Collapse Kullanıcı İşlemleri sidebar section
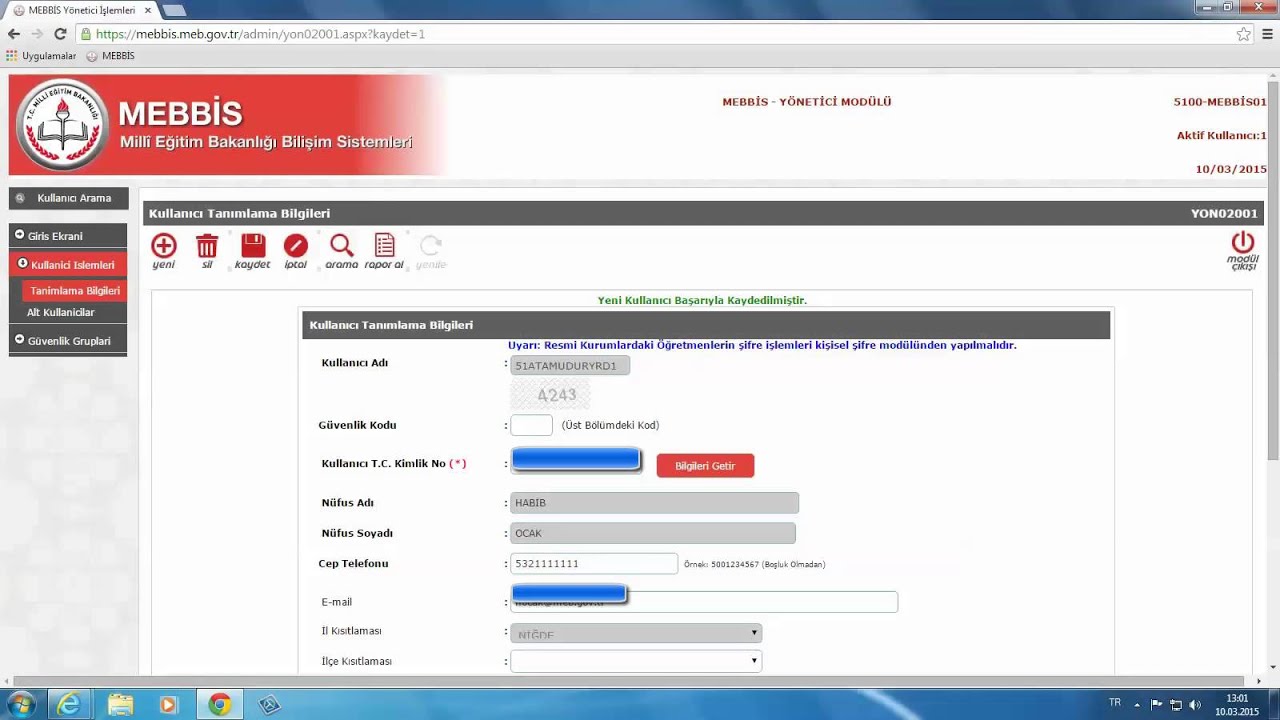 pyautogui.click(x=69, y=265)
